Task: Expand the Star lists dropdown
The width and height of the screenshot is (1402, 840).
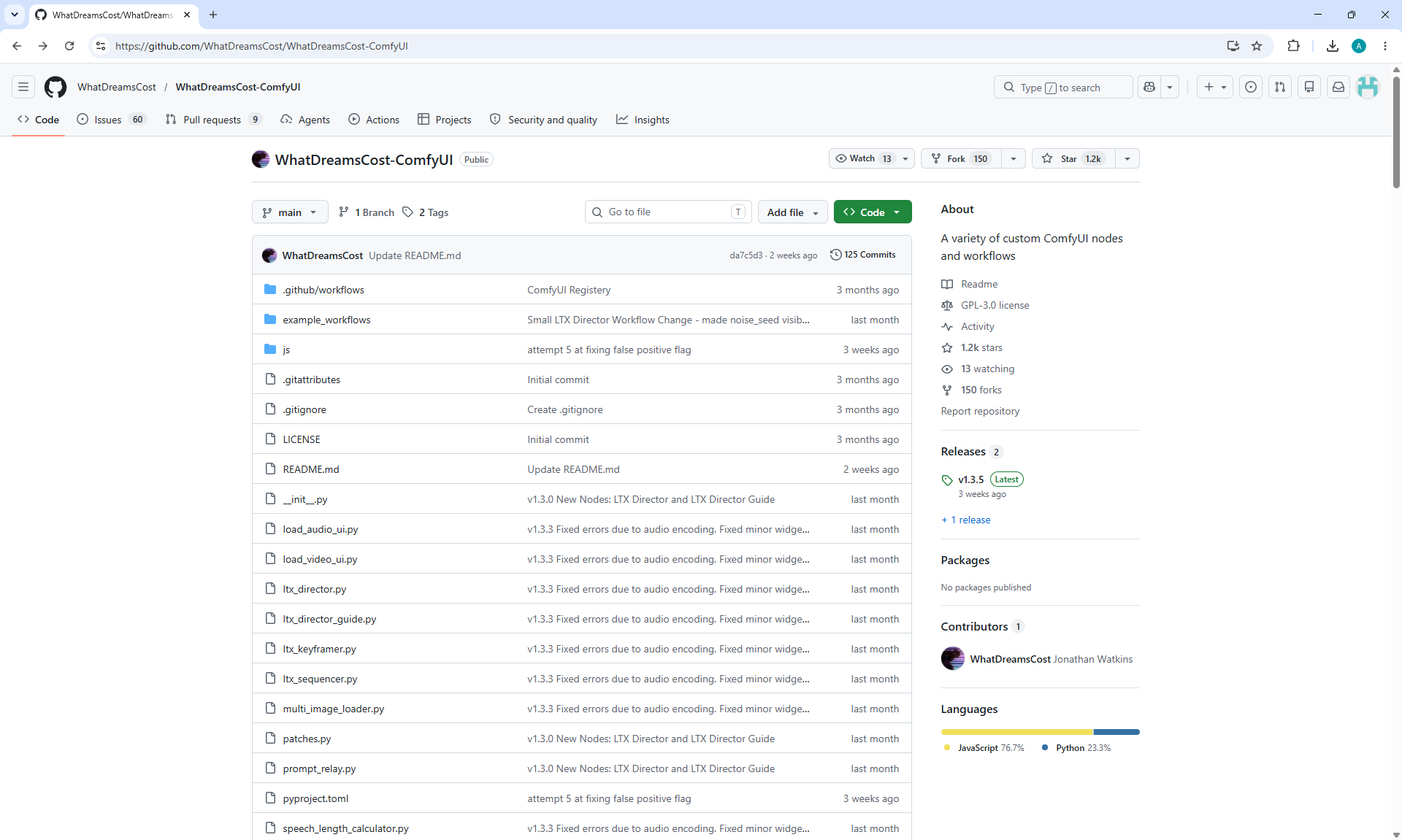Action: pos(1127,158)
